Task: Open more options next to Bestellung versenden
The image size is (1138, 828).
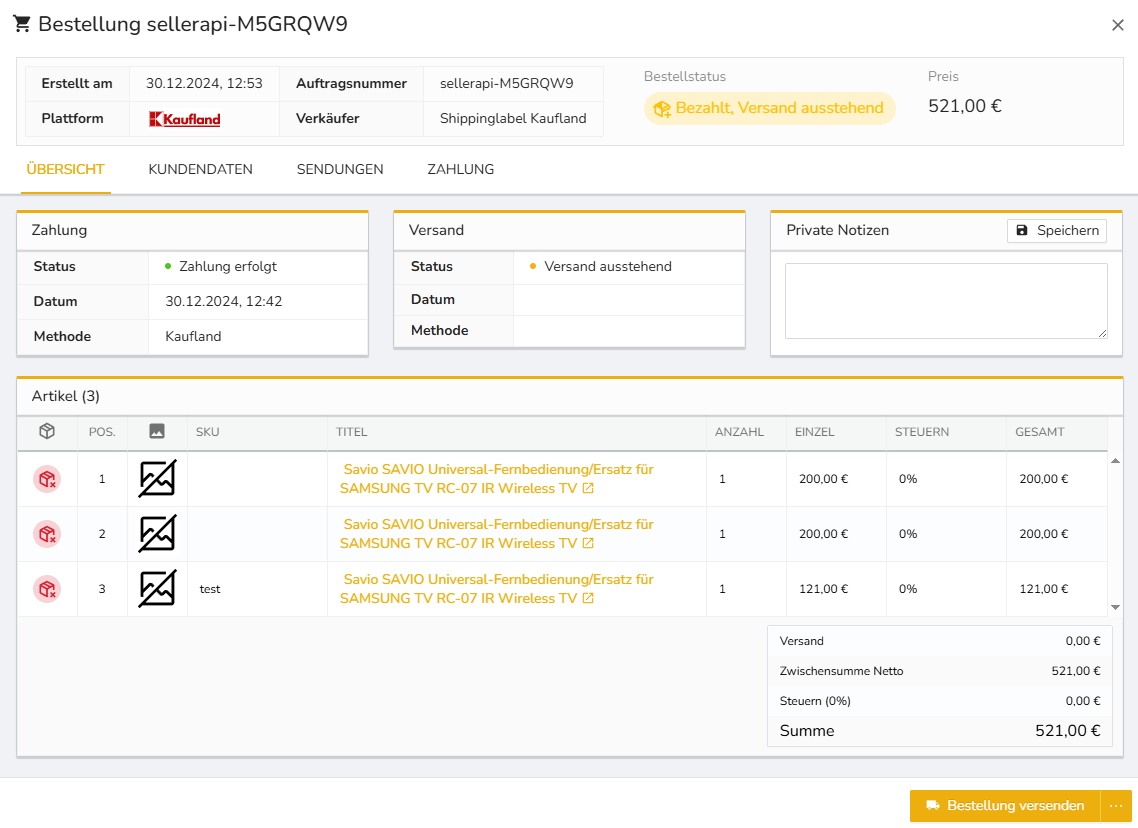Action: click(1116, 806)
